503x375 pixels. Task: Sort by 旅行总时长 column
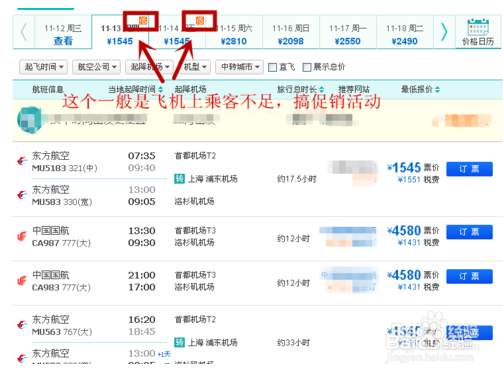300,89
